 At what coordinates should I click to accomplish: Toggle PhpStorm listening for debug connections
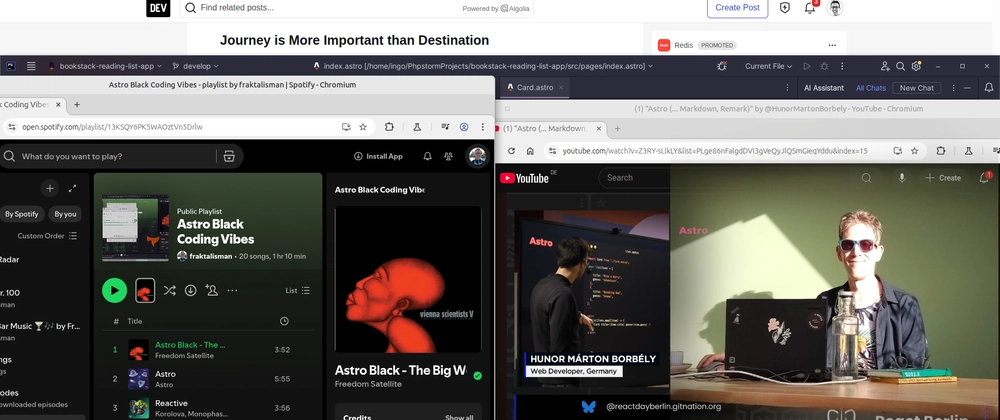722,66
